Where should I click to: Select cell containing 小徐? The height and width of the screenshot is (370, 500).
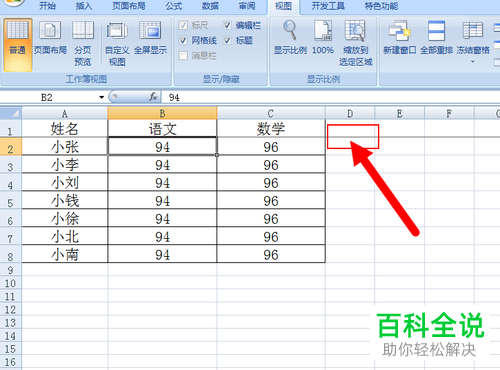pos(65,219)
